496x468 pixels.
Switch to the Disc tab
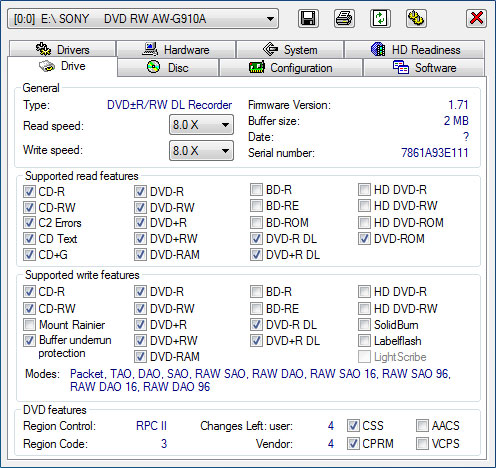coord(168,68)
